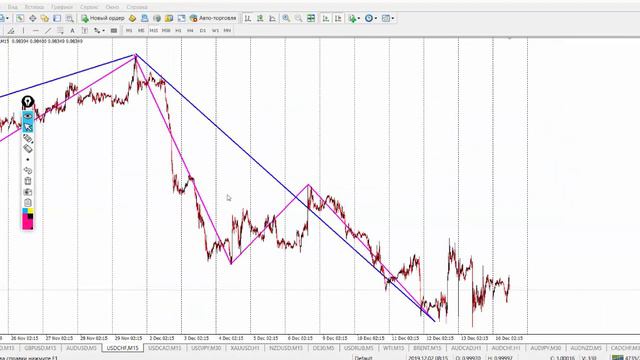This screenshot has width=640, height=360.
Task: Select the text label tool
Action: pyautogui.click(x=84, y=31)
